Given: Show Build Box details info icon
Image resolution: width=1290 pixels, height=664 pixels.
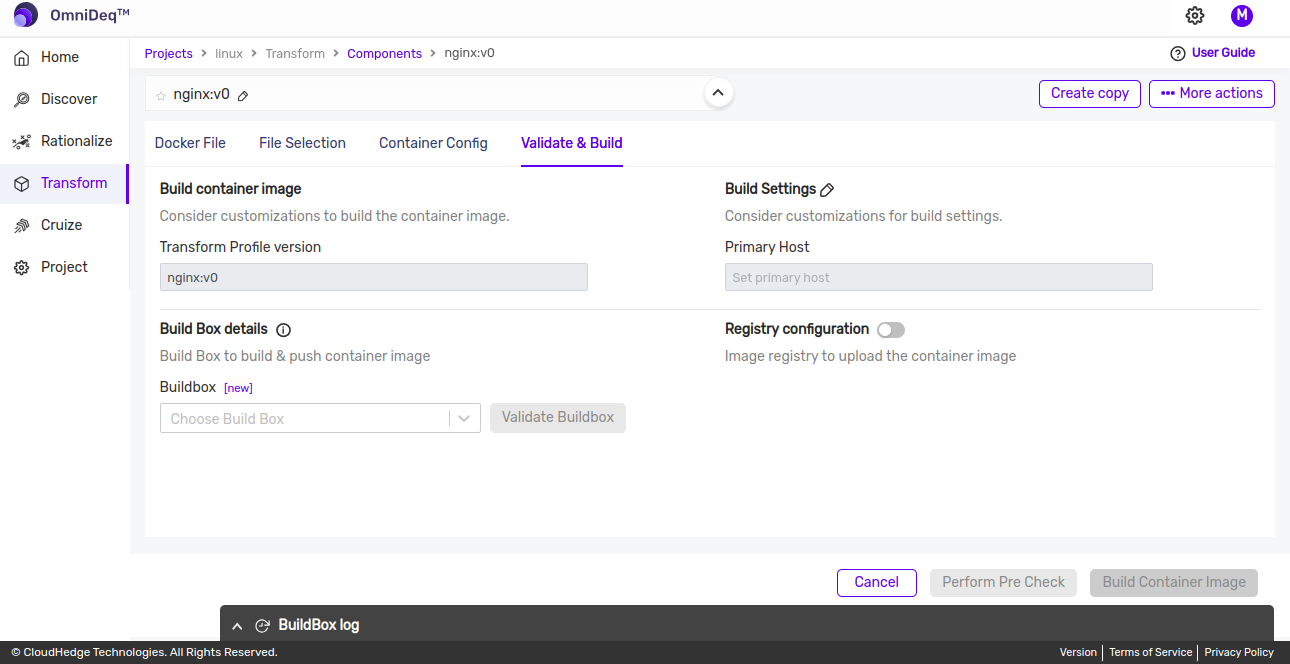Looking at the screenshot, I should pyautogui.click(x=283, y=330).
